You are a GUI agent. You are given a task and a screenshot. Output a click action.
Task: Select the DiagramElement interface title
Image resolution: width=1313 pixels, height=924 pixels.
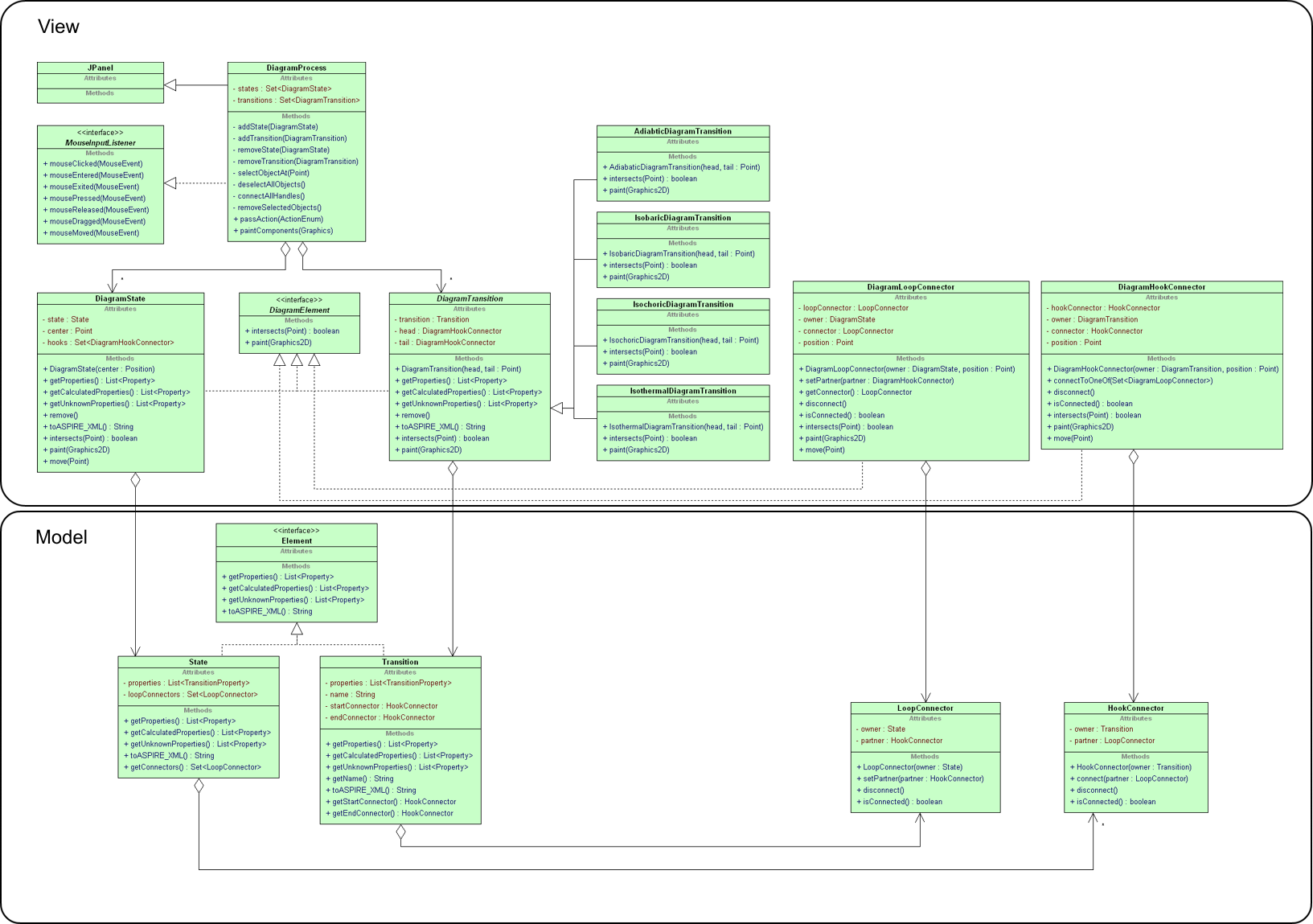[x=299, y=310]
